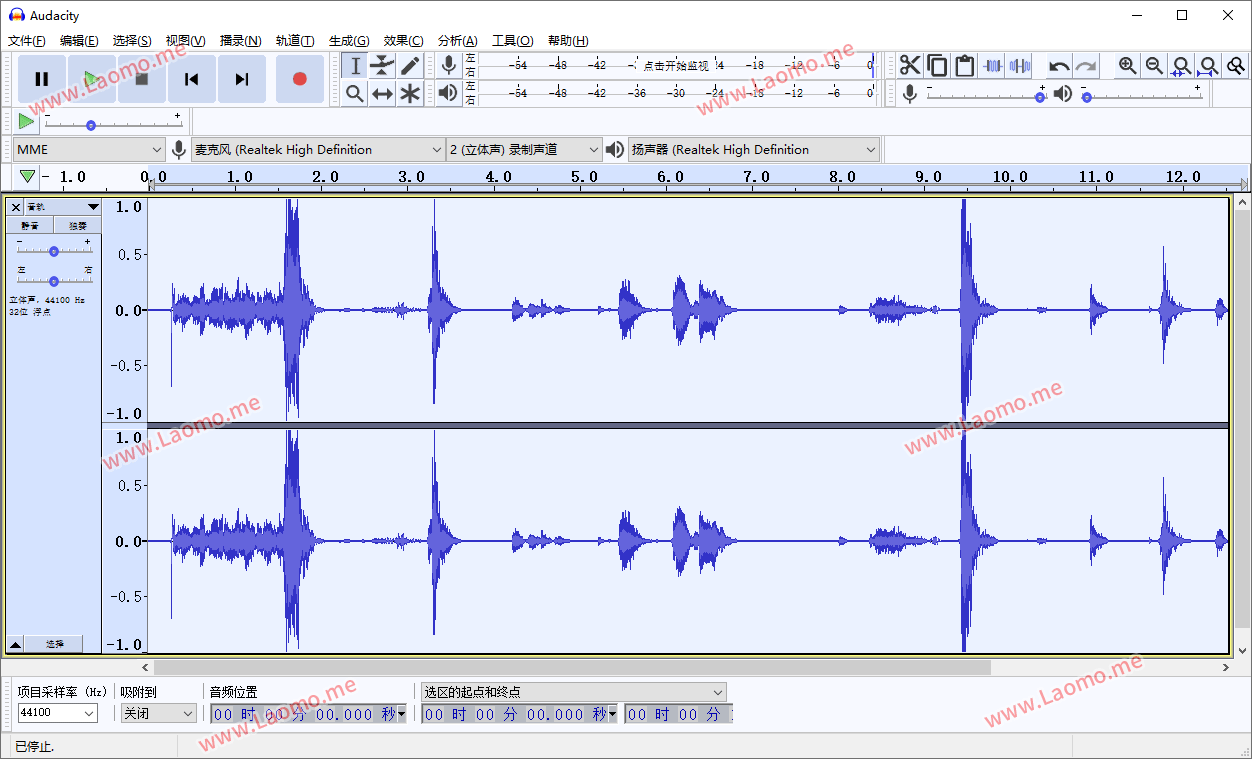This screenshot has height=759, width=1252.
Task: Pause playback with the Pause button
Action: coord(42,79)
